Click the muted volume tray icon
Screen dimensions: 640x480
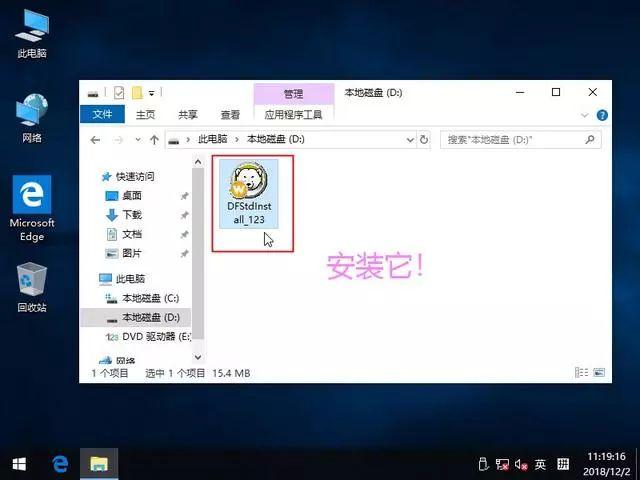(x=521, y=464)
